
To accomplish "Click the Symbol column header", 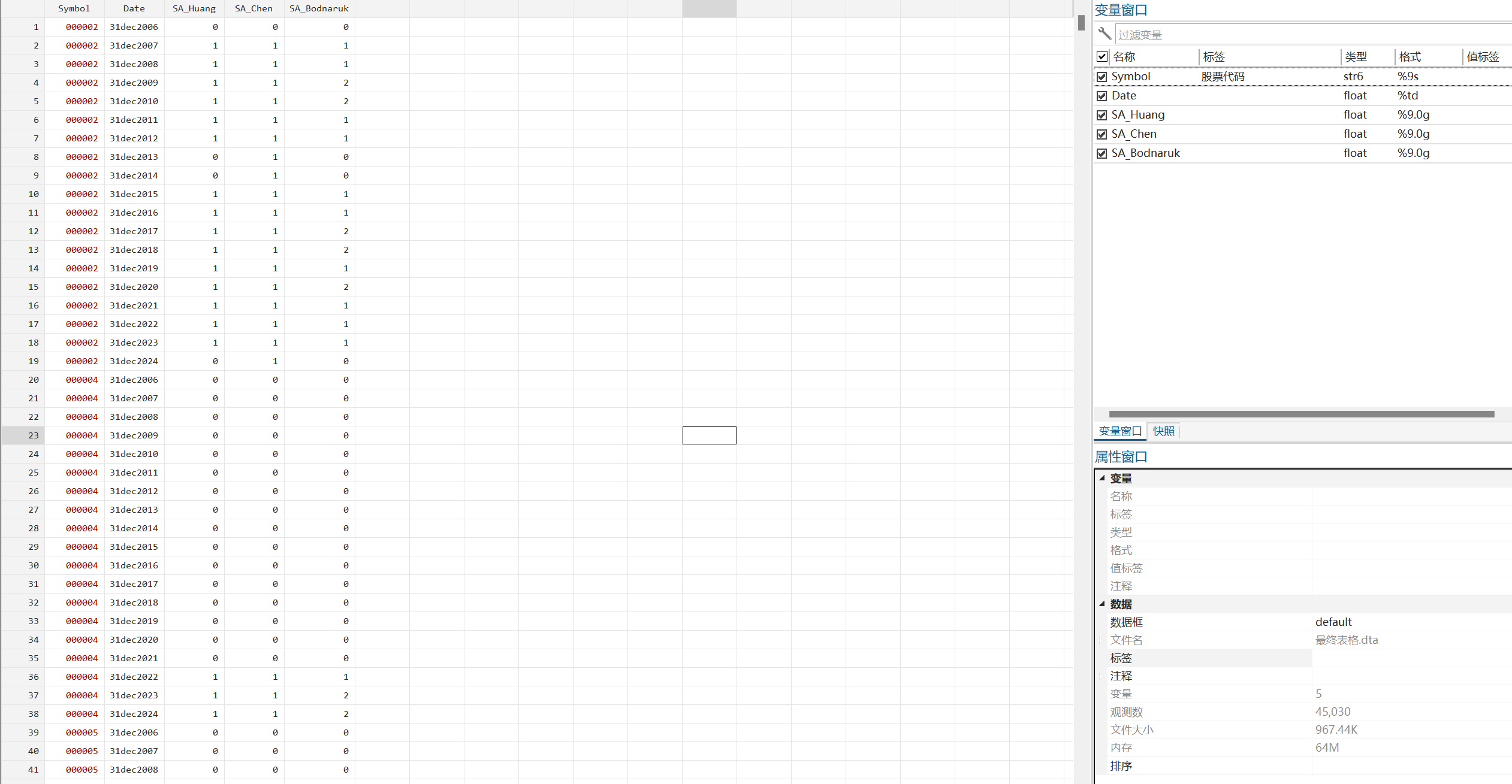I will (74, 8).
